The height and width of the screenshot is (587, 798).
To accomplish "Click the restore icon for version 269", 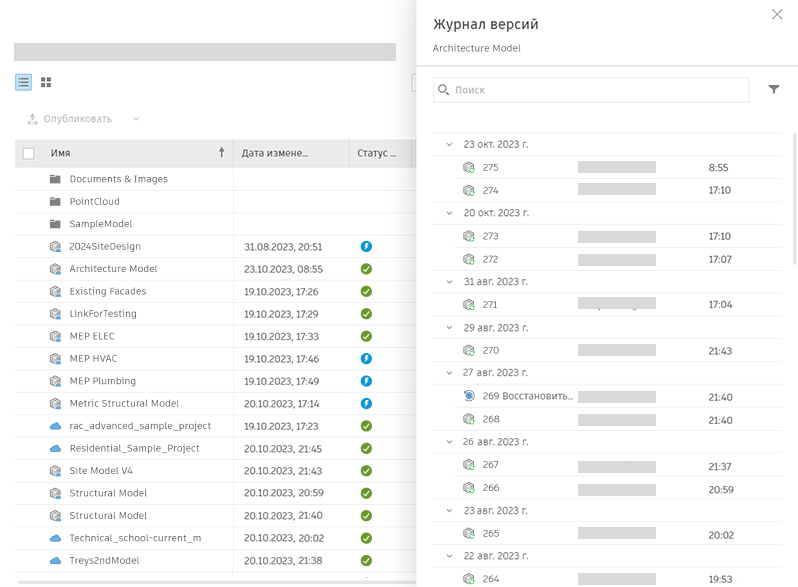I will pyautogui.click(x=469, y=396).
